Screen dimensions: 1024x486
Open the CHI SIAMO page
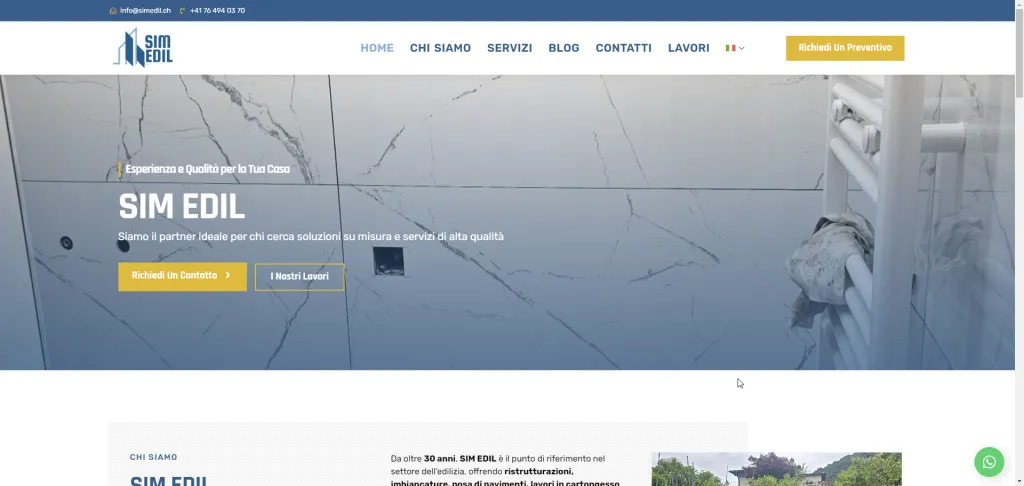click(x=440, y=48)
